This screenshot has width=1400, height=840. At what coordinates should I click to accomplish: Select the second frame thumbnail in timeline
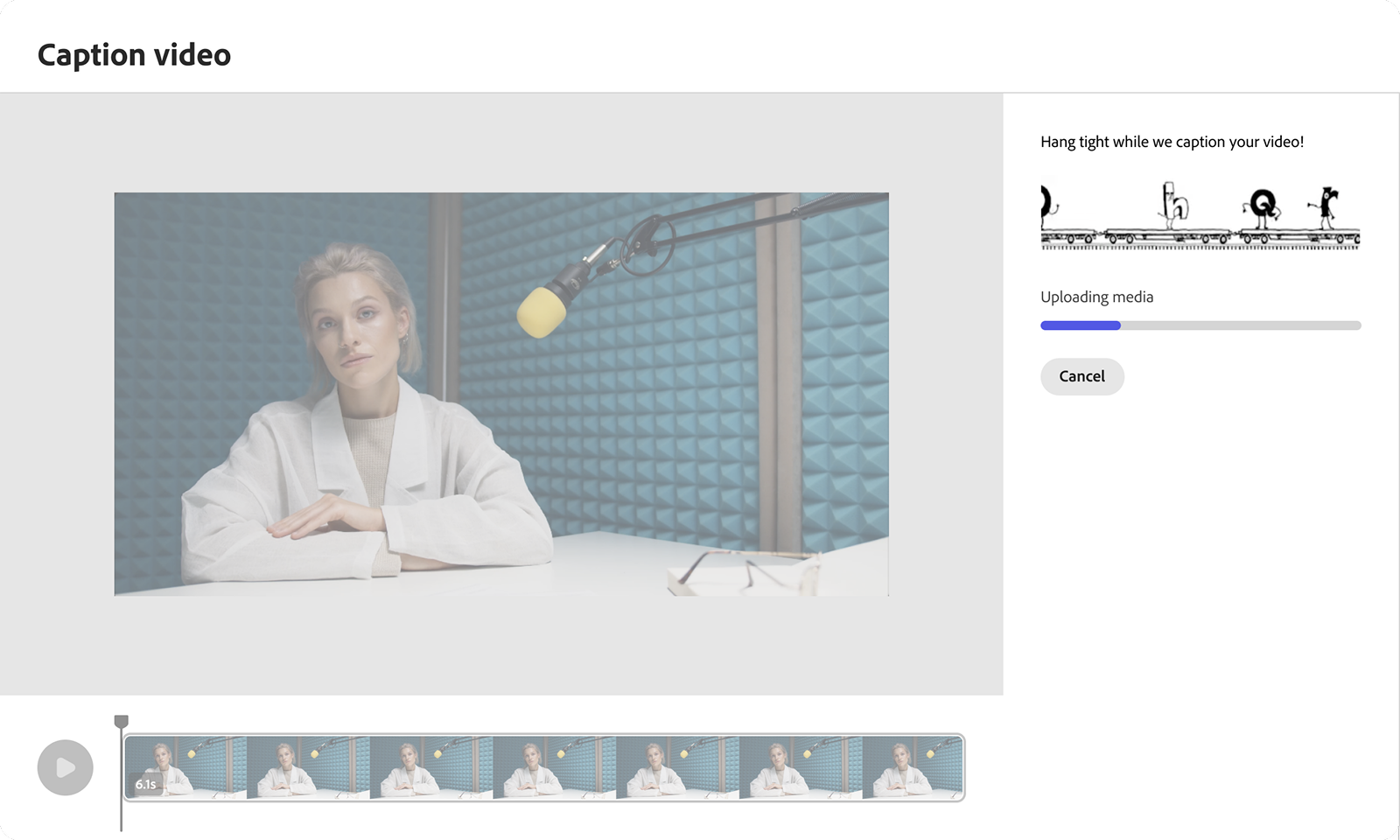tap(308, 767)
